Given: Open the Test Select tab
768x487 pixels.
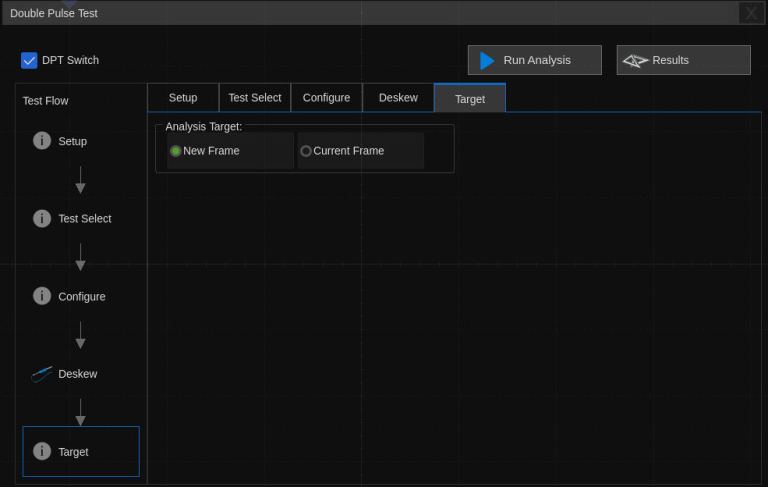Looking at the screenshot, I should tap(255, 98).
